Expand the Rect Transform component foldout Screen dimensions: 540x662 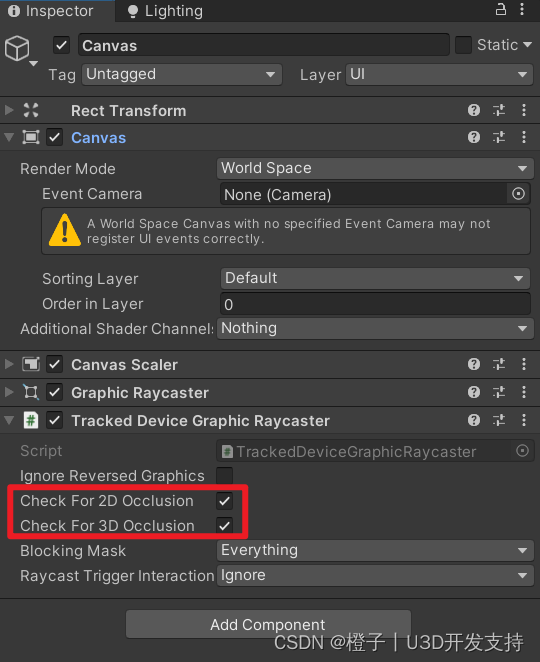point(9,110)
